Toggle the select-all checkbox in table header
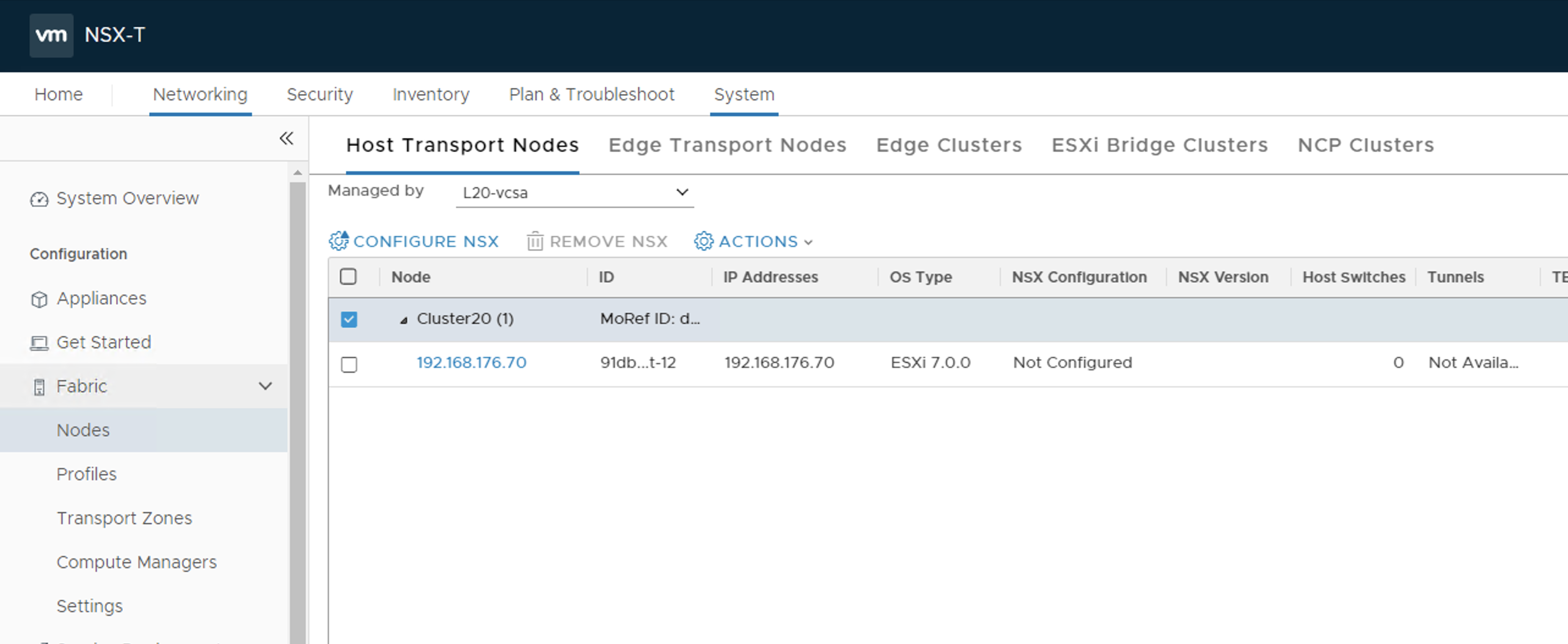1568x644 pixels. point(349,277)
